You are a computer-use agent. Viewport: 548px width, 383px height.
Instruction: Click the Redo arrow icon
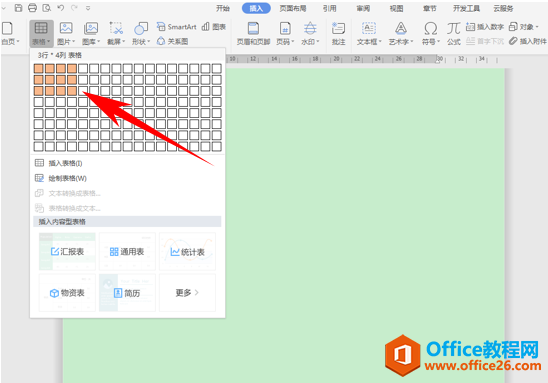[74, 8]
